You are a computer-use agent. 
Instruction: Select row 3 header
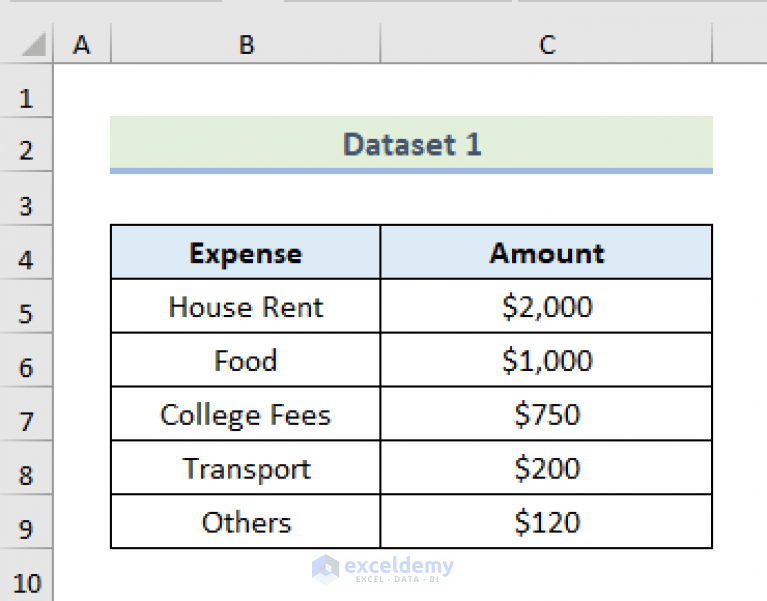click(26, 199)
